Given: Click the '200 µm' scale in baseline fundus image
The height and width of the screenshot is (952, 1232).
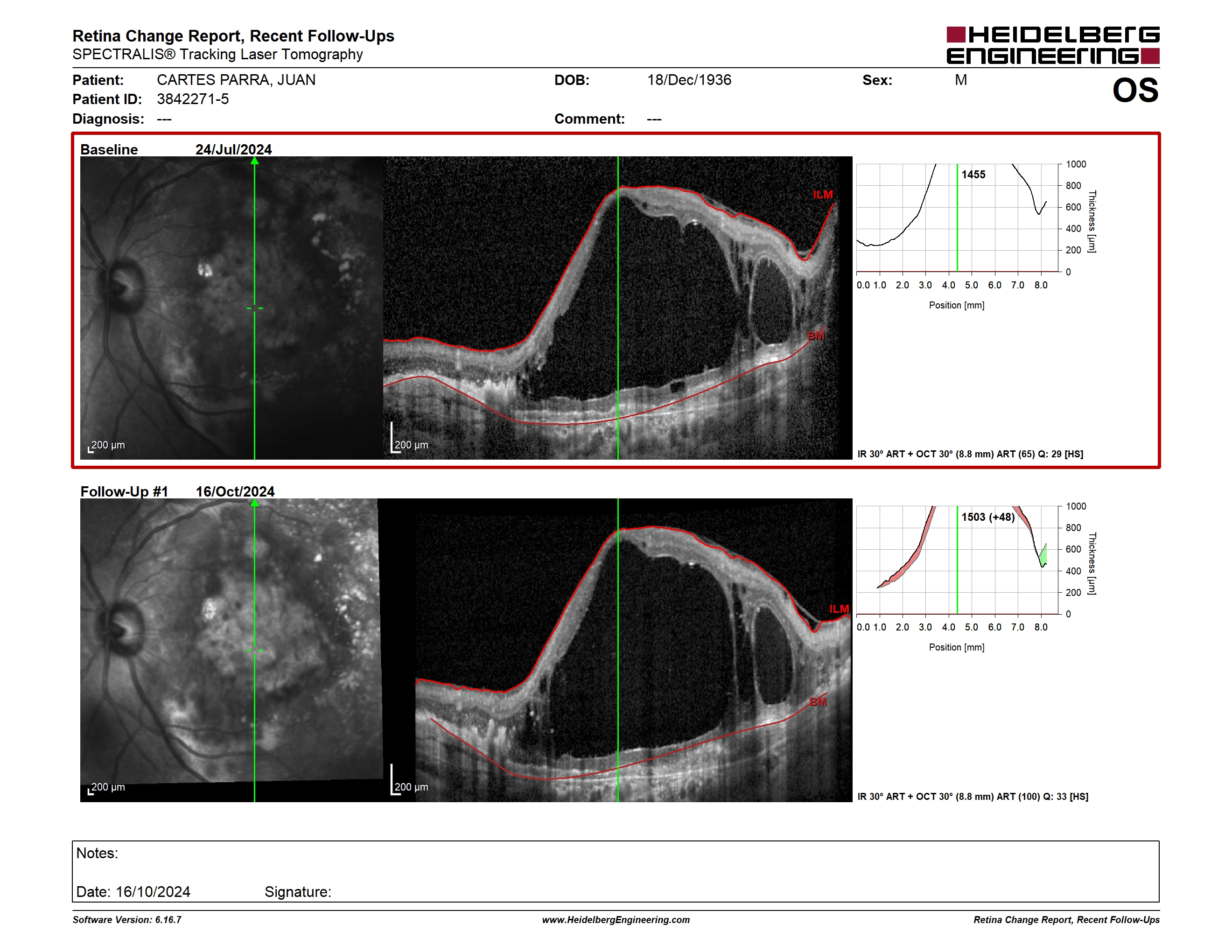Looking at the screenshot, I should (x=106, y=446).
